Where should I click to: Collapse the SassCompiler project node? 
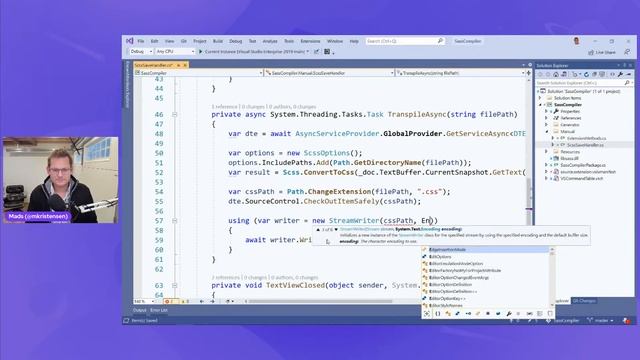point(540,105)
